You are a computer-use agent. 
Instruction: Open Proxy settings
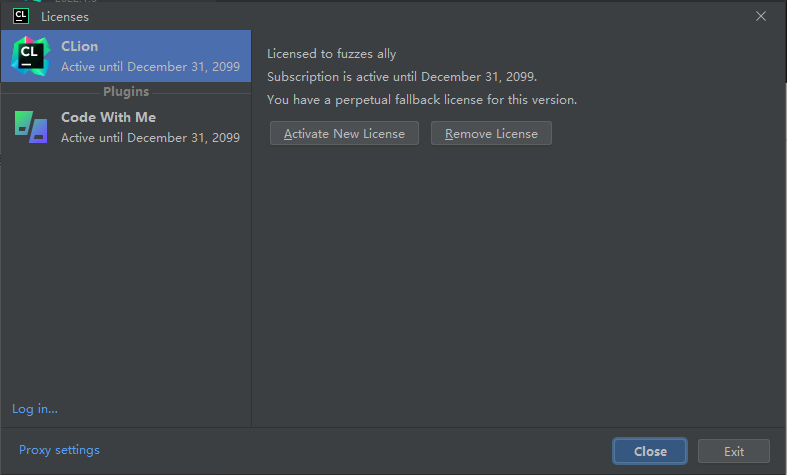(x=59, y=450)
